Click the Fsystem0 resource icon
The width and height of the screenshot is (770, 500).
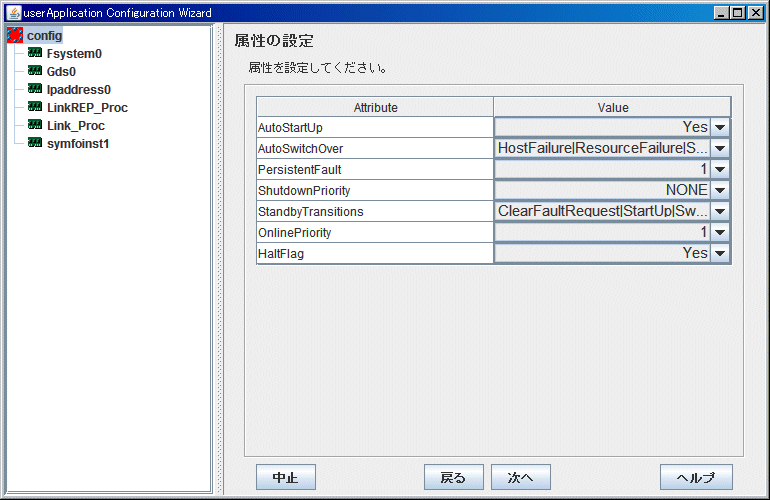[x=35, y=54]
